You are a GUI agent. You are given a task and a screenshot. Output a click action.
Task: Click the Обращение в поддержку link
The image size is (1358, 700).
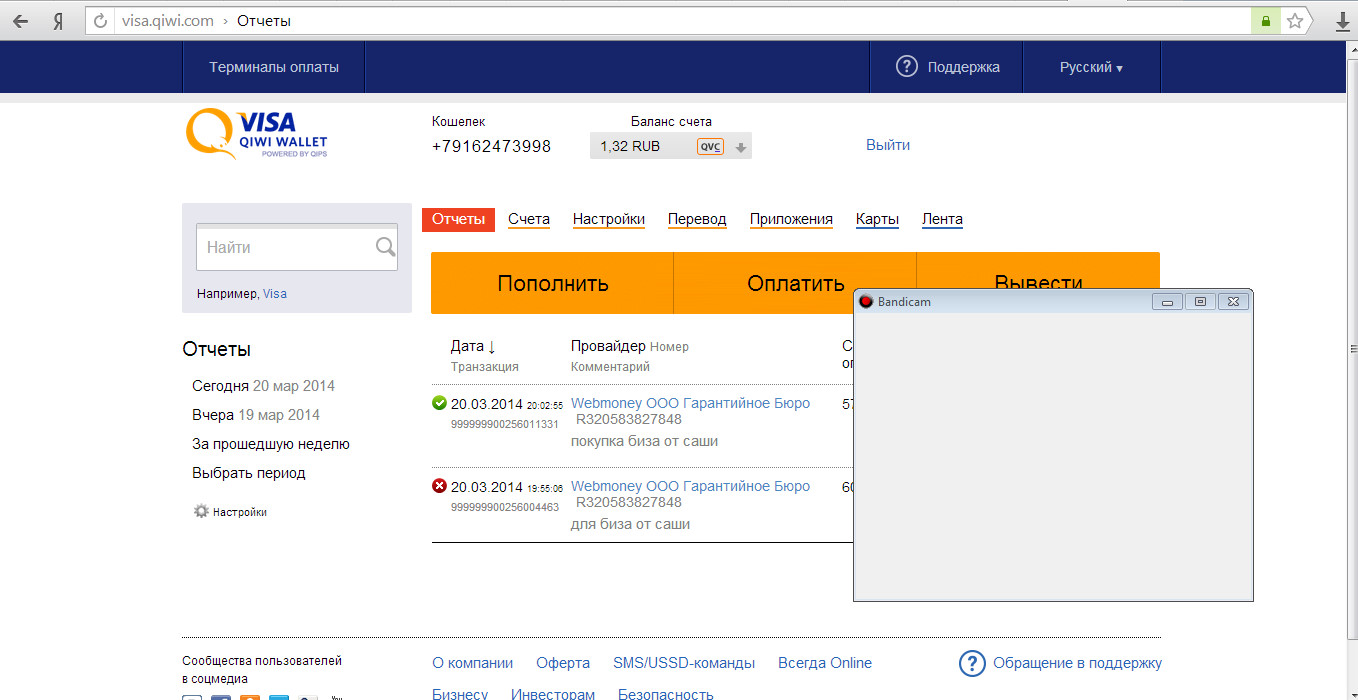pos(1077,663)
